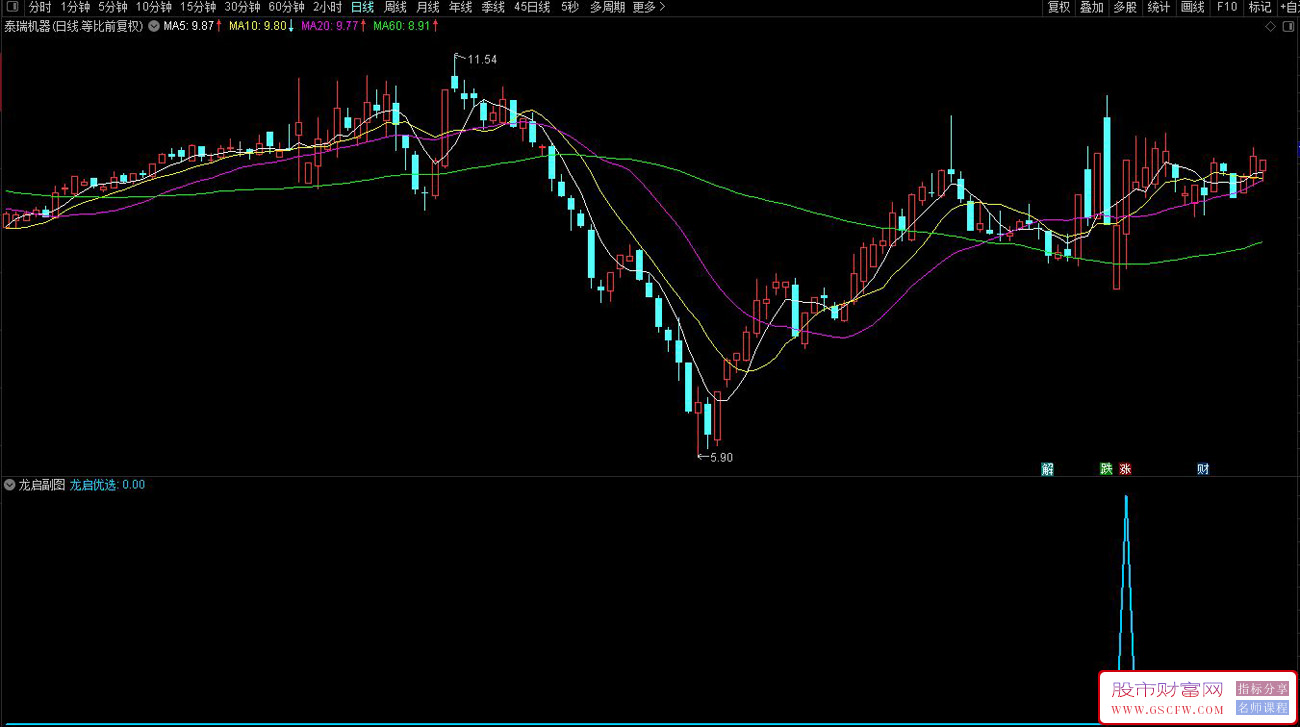Image resolution: width=1300 pixels, height=727 pixels.
Task: Open F10 company information
Action: point(1226,7)
